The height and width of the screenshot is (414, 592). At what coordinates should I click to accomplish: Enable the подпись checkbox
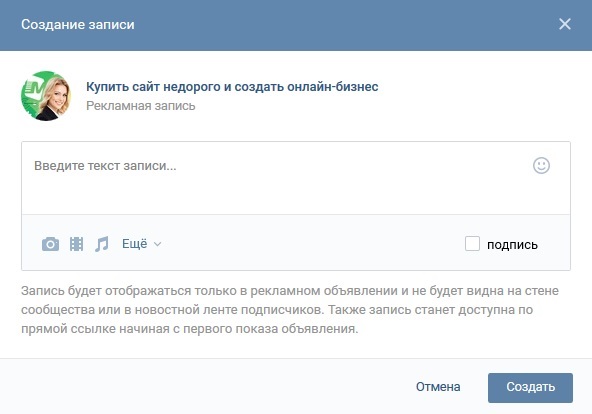(x=472, y=244)
